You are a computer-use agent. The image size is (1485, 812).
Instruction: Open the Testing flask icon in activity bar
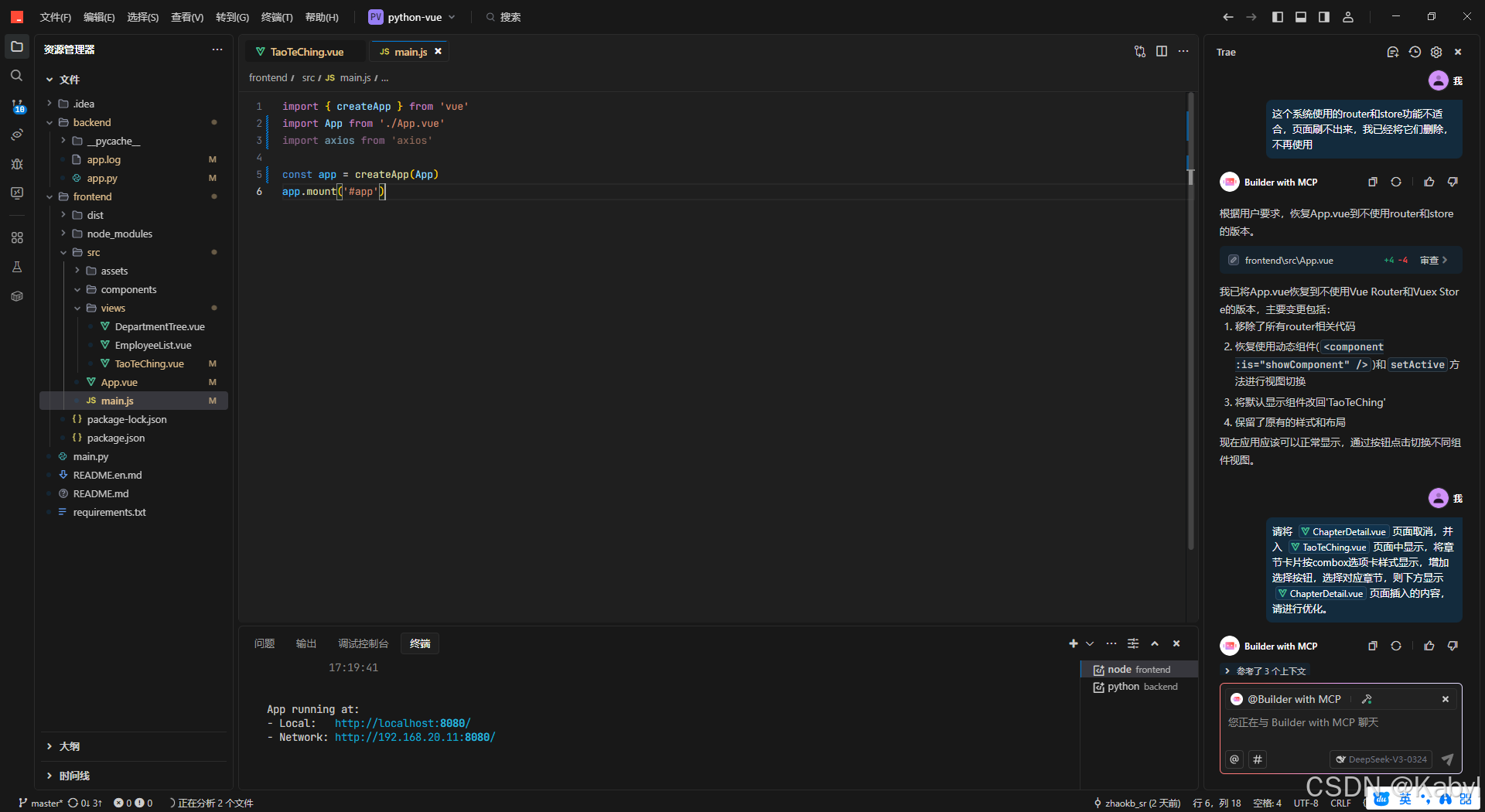point(17,267)
